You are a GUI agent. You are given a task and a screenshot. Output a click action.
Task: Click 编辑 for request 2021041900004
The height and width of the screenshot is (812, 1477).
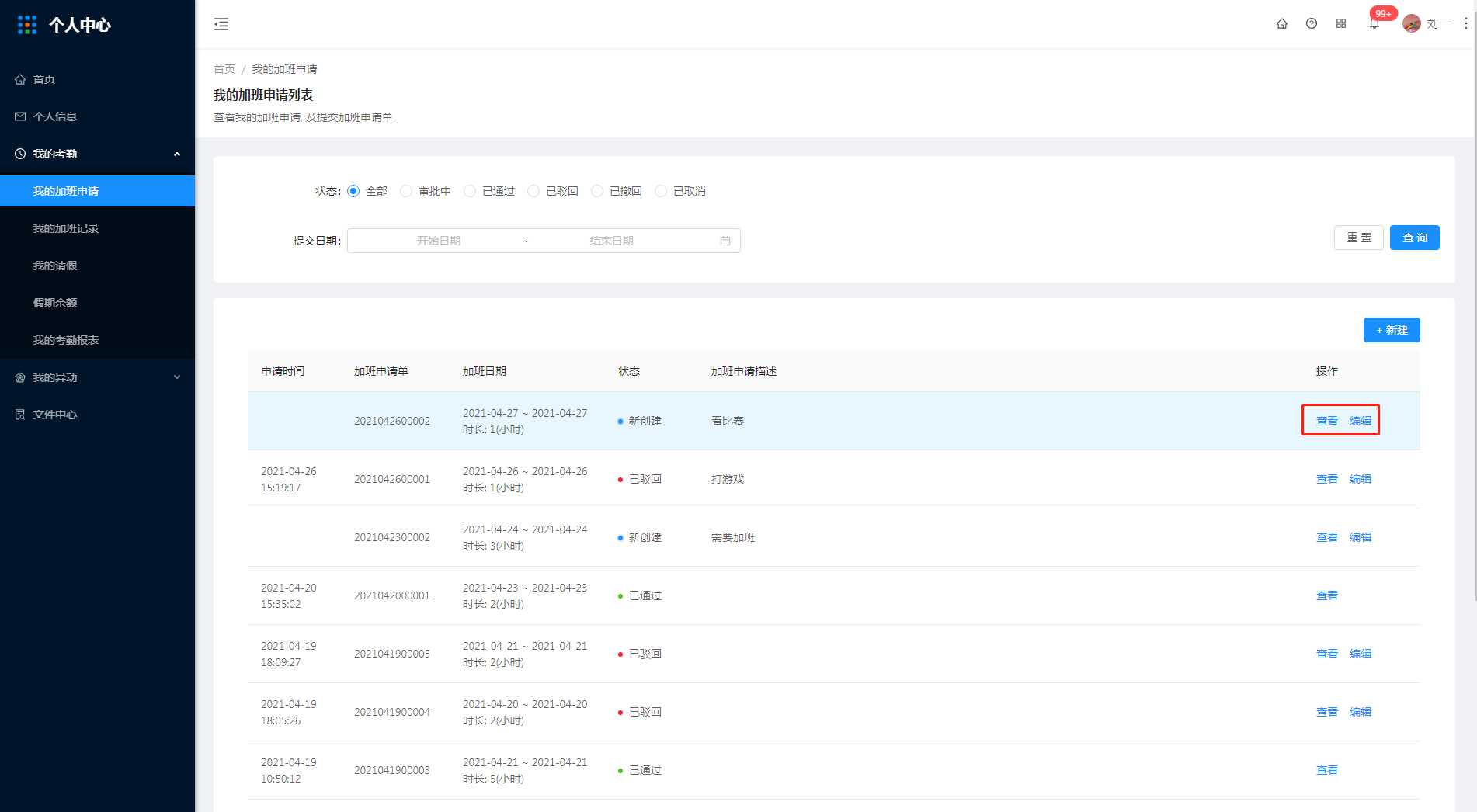[x=1361, y=712]
